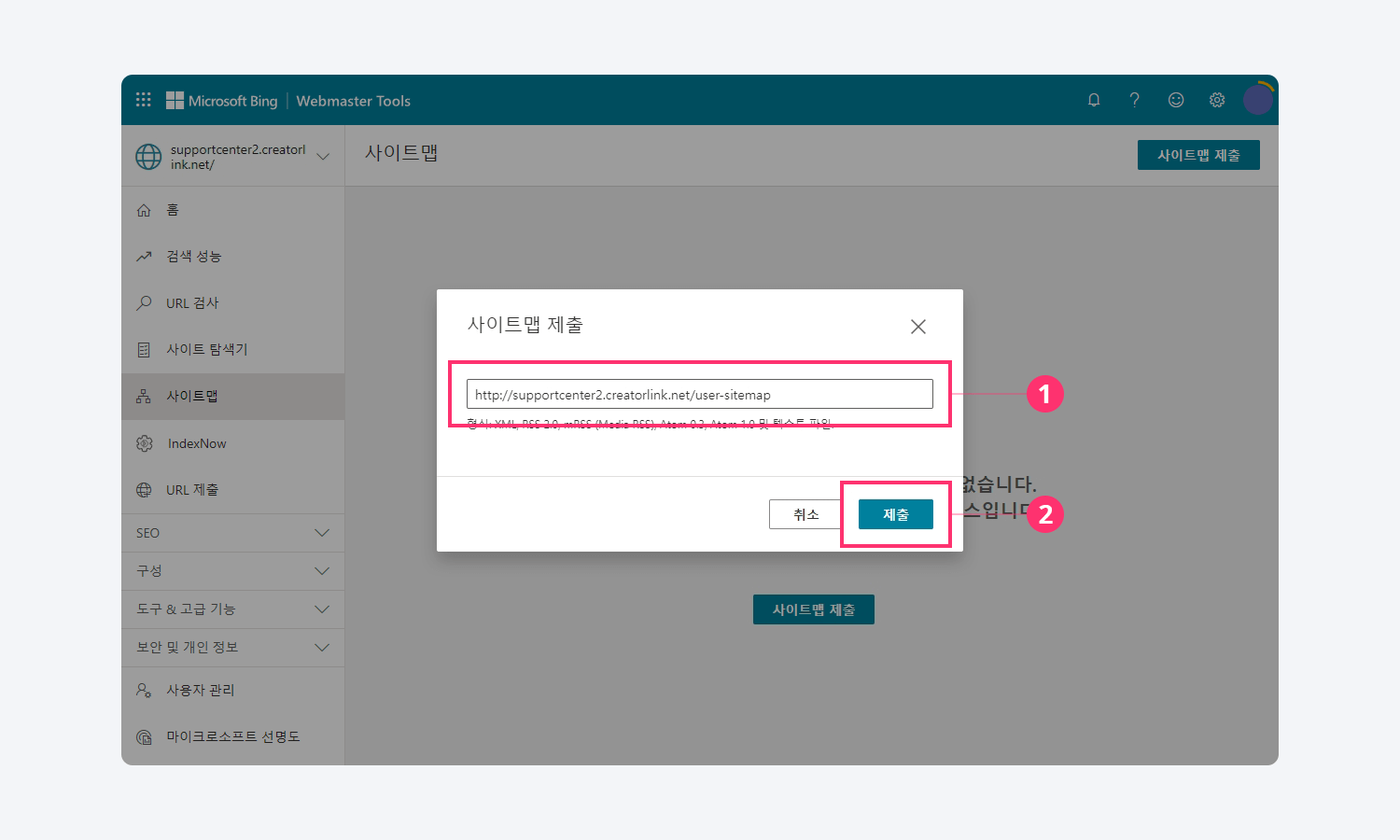Click the sitemap URL input field

(x=699, y=394)
